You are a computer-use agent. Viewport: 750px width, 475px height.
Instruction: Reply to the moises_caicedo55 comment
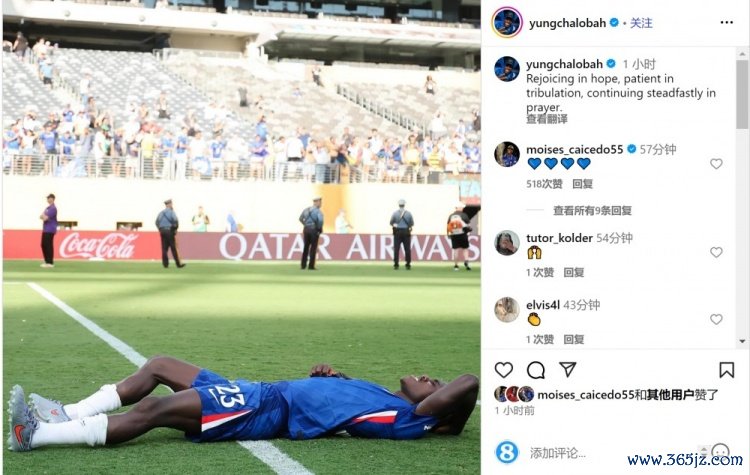(x=583, y=184)
